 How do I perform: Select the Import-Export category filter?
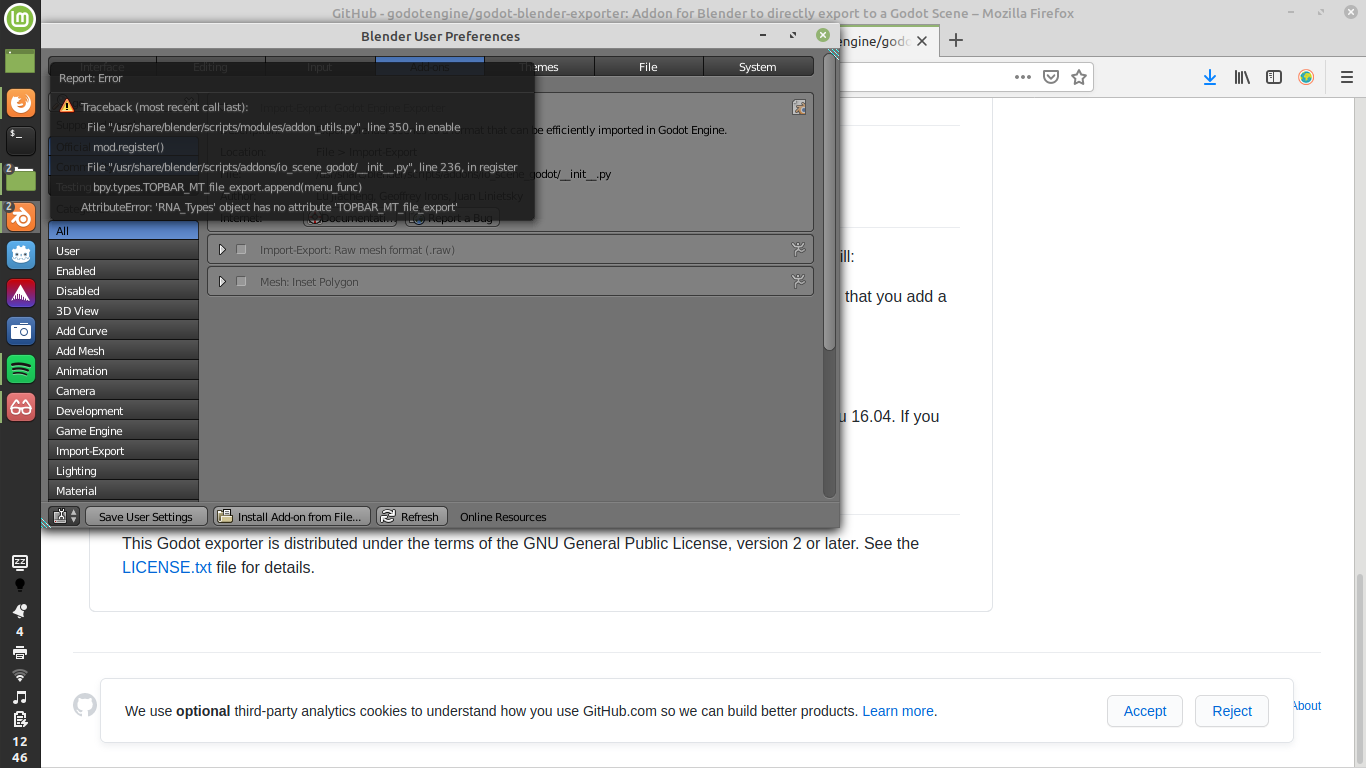[123, 450]
